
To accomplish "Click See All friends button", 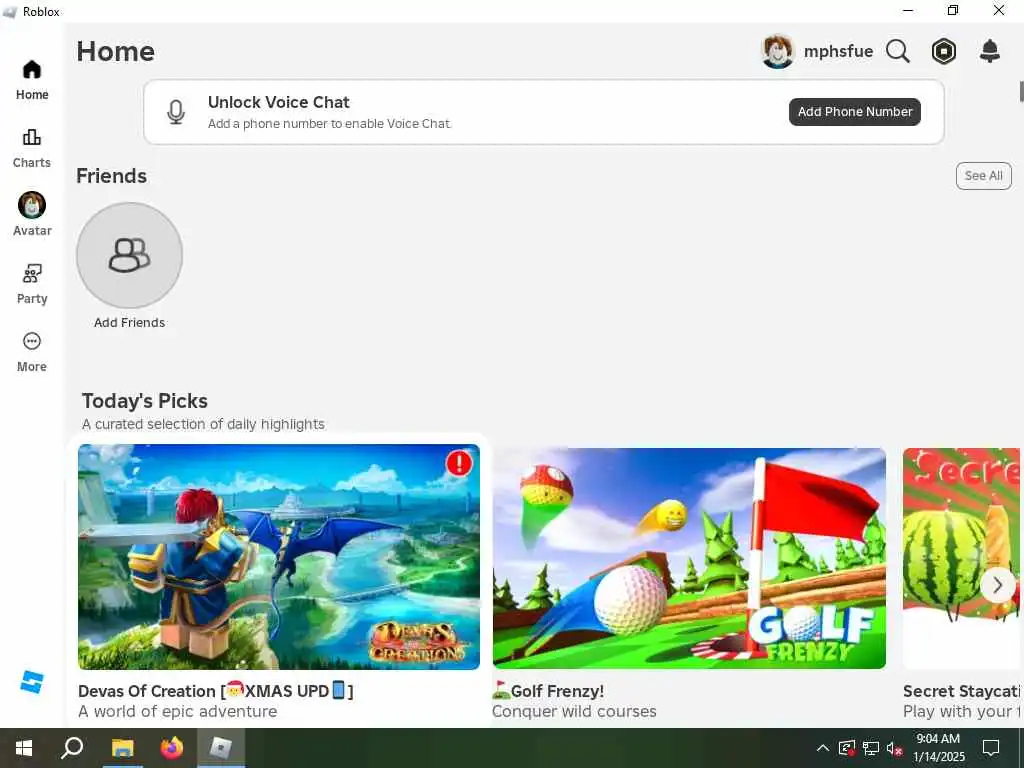I will (x=984, y=176).
